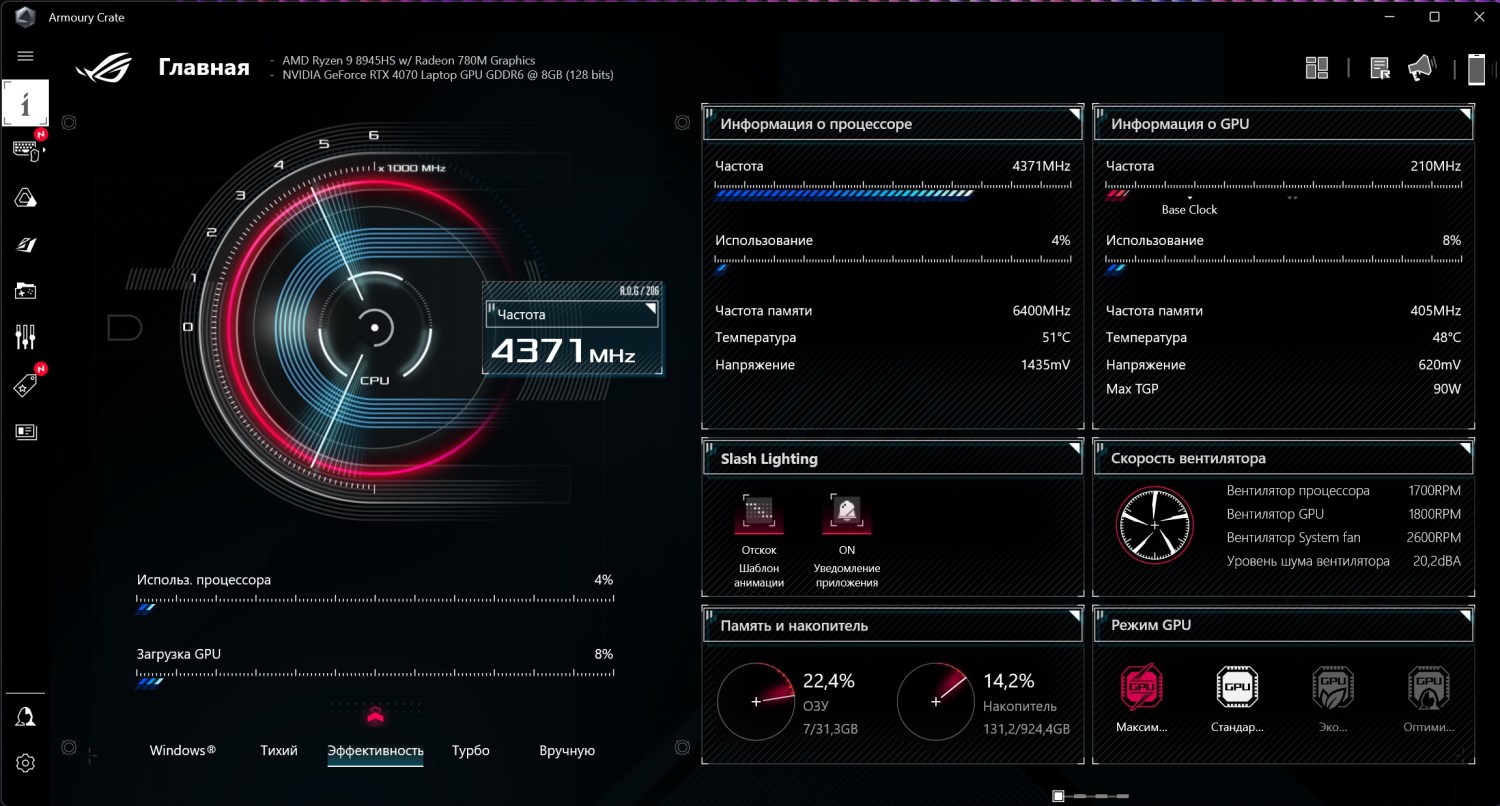Select the Home info icon in sidebar
1500x806 pixels.
26,103
